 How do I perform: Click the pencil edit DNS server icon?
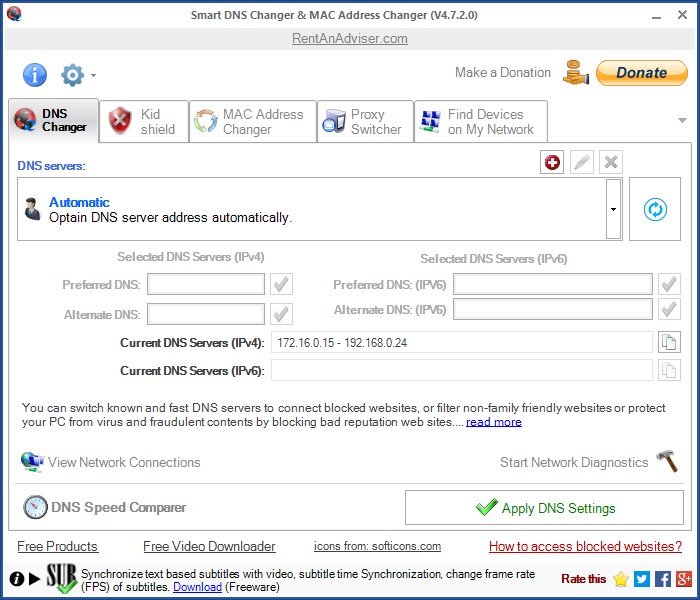click(x=582, y=162)
